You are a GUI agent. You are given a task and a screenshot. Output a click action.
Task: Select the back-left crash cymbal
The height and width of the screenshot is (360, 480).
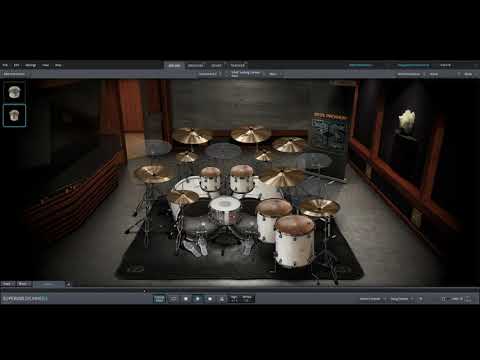pos(193,136)
